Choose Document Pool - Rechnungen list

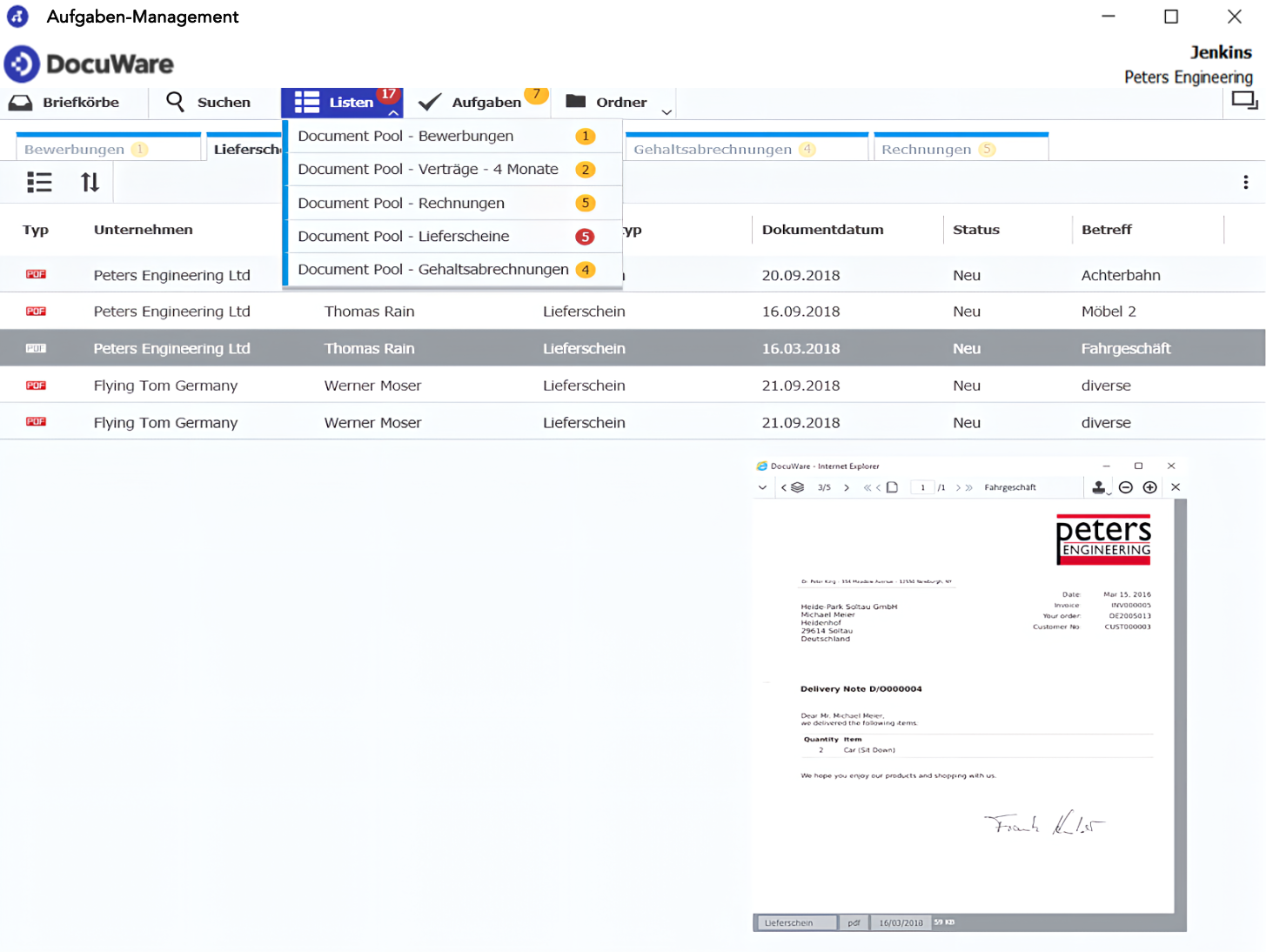(401, 203)
